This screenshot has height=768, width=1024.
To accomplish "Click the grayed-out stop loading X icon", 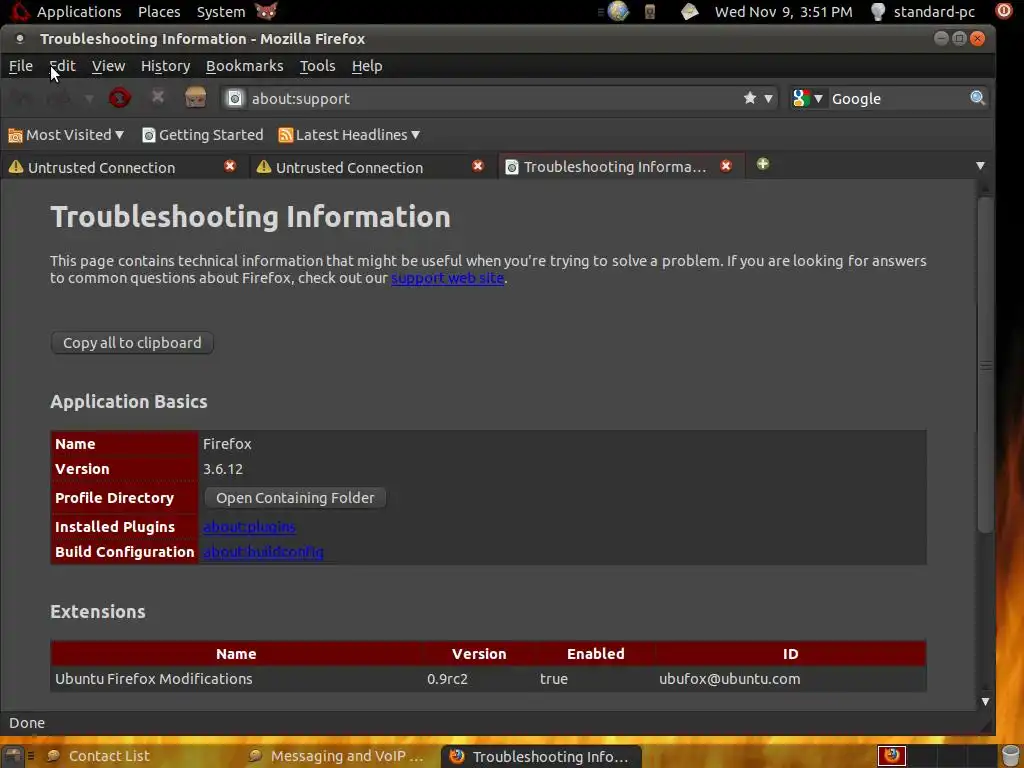I will pyautogui.click(x=157, y=97).
